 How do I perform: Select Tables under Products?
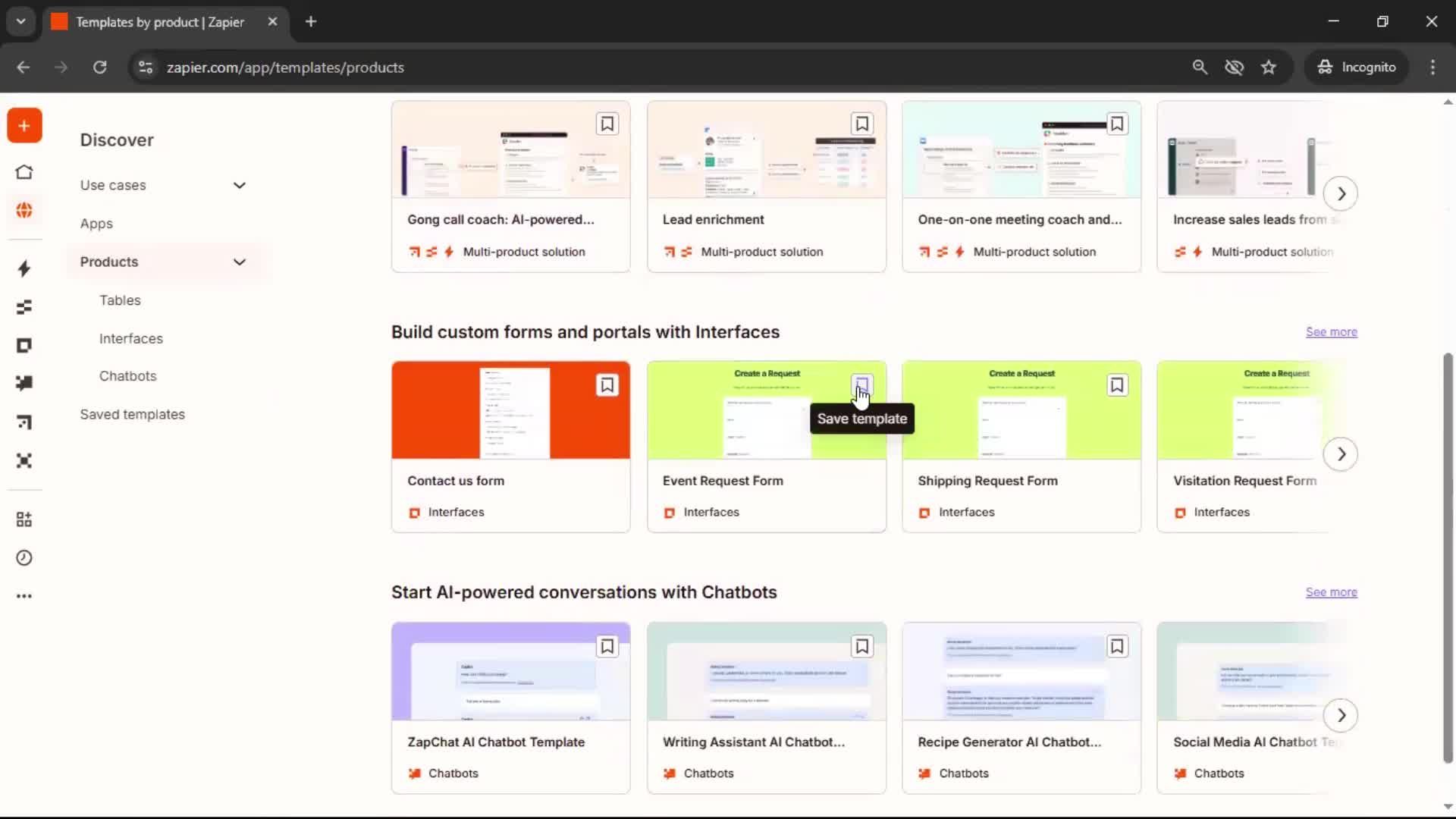click(120, 300)
